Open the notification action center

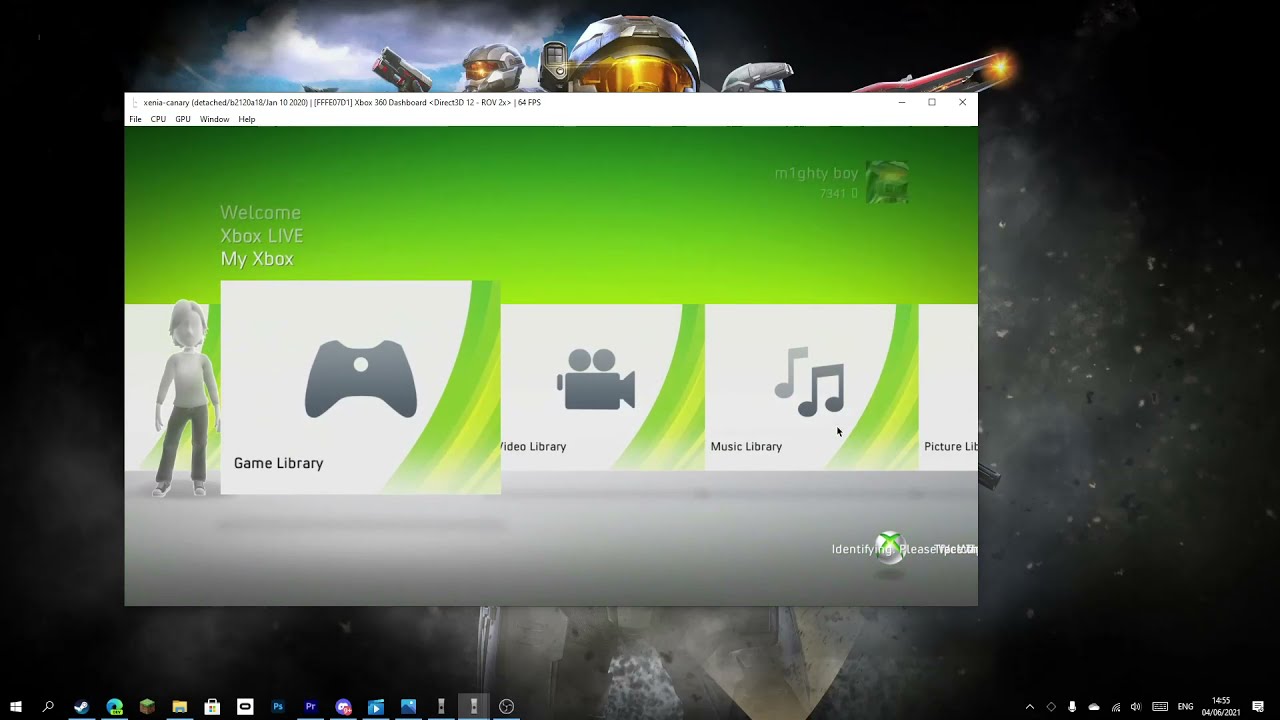(1258, 707)
